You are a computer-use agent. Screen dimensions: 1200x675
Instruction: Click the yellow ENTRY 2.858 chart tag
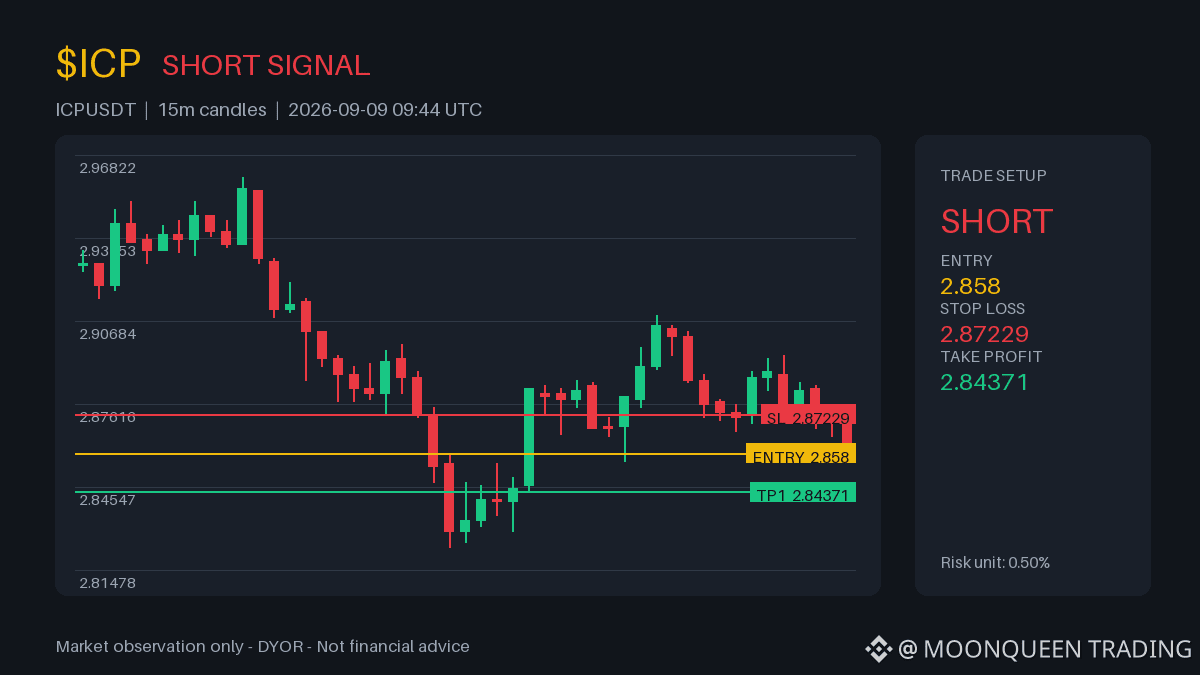[x=801, y=457]
